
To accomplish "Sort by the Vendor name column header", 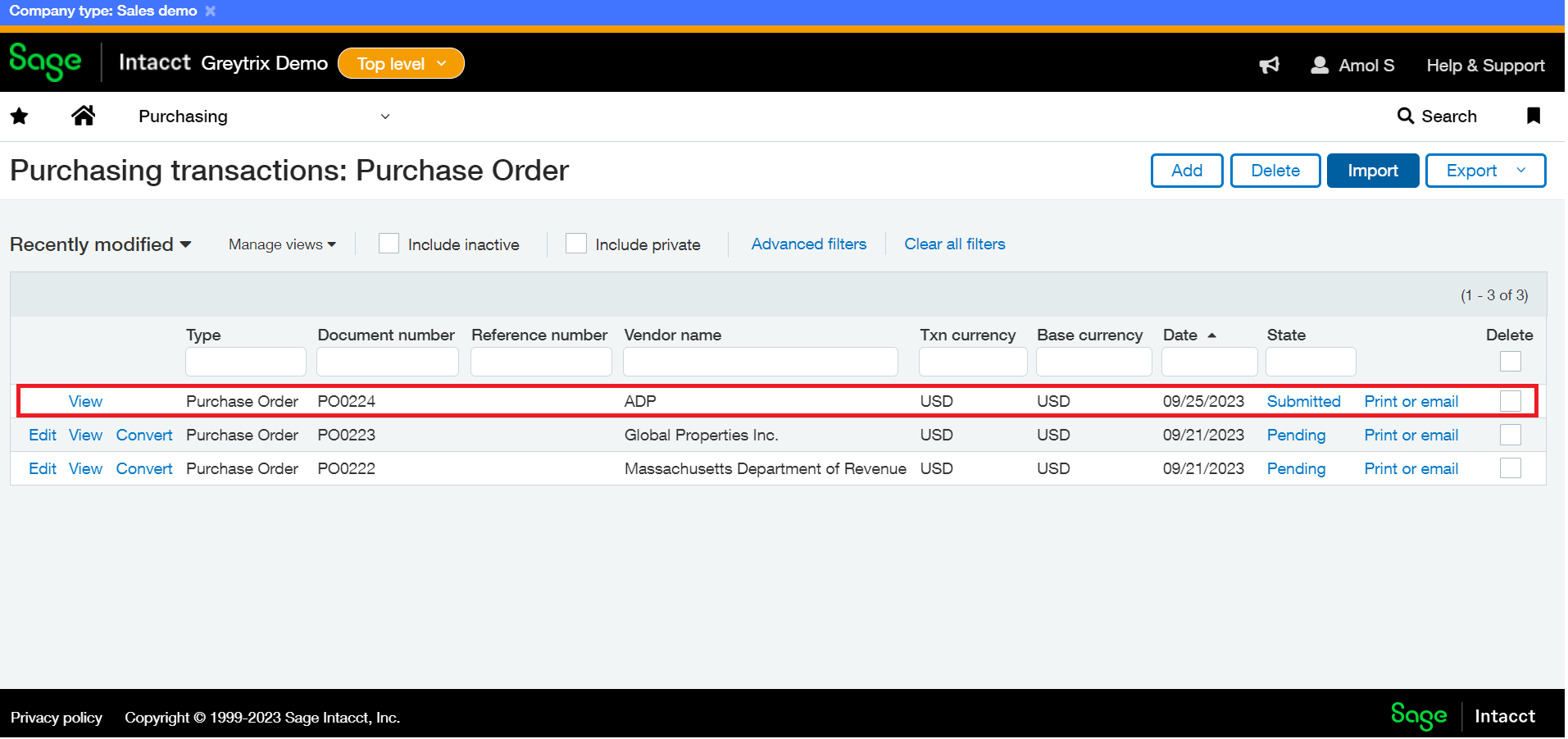I will pyautogui.click(x=673, y=335).
